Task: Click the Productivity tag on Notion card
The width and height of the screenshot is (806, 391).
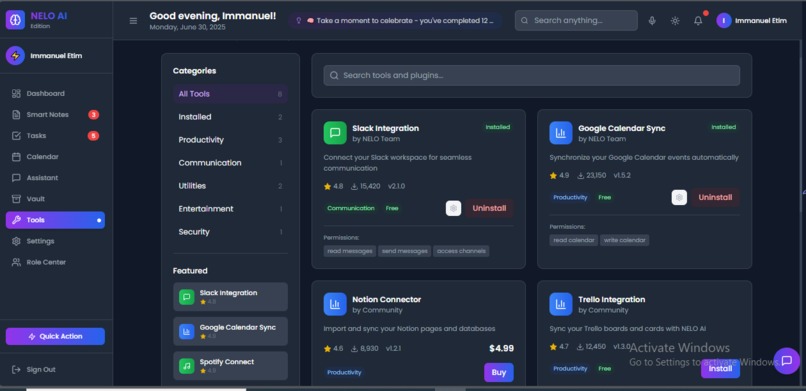Action: click(x=344, y=373)
